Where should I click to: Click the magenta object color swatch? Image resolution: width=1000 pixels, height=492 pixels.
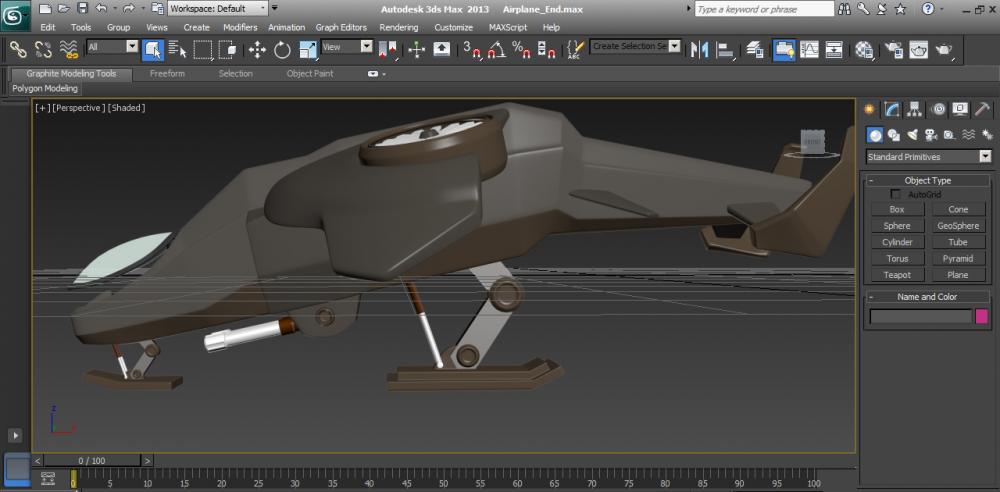982,317
